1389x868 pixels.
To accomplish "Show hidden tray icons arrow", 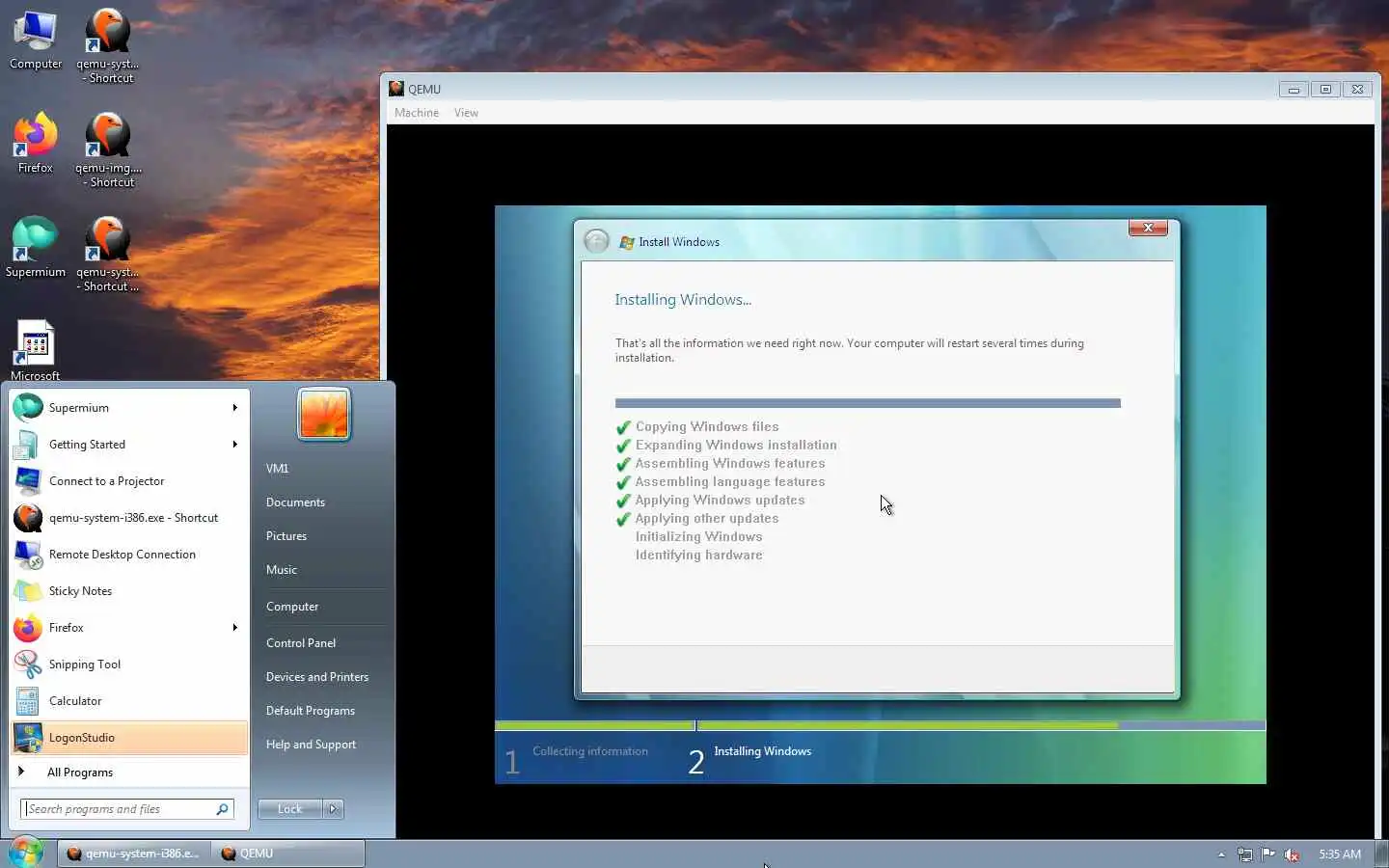I will 1221,854.
